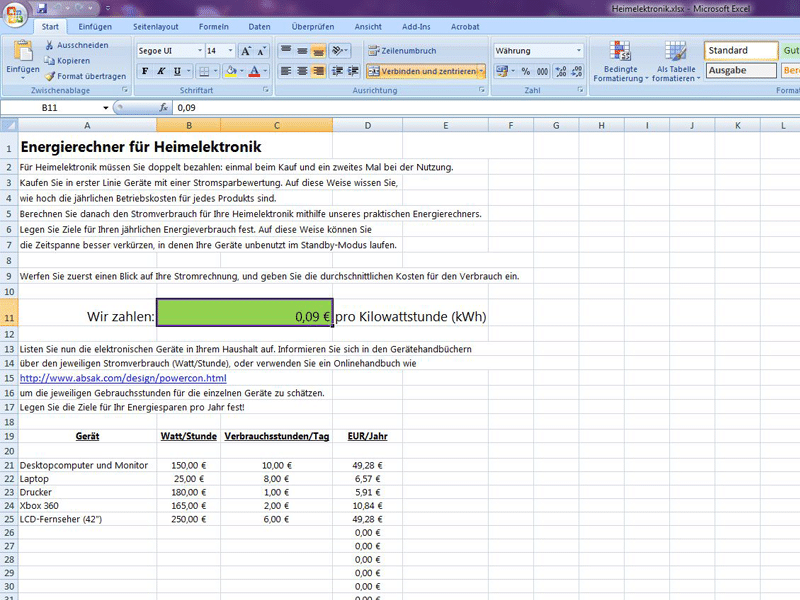Viewport: 800px width, 600px height.
Task: Align cell content to vertical middle
Action: click(x=302, y=51)
